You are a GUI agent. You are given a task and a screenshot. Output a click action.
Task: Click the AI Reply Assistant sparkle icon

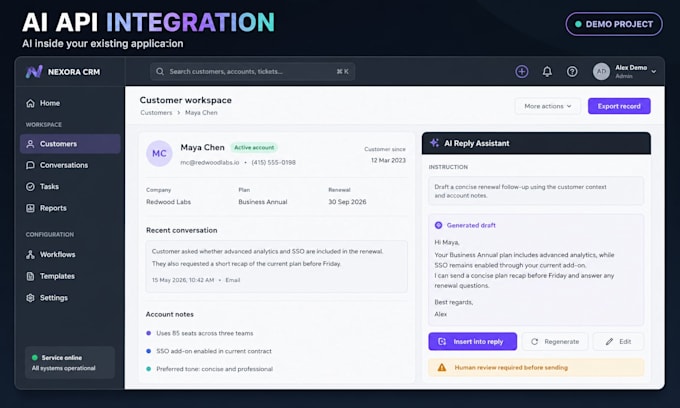coord(435,143)
